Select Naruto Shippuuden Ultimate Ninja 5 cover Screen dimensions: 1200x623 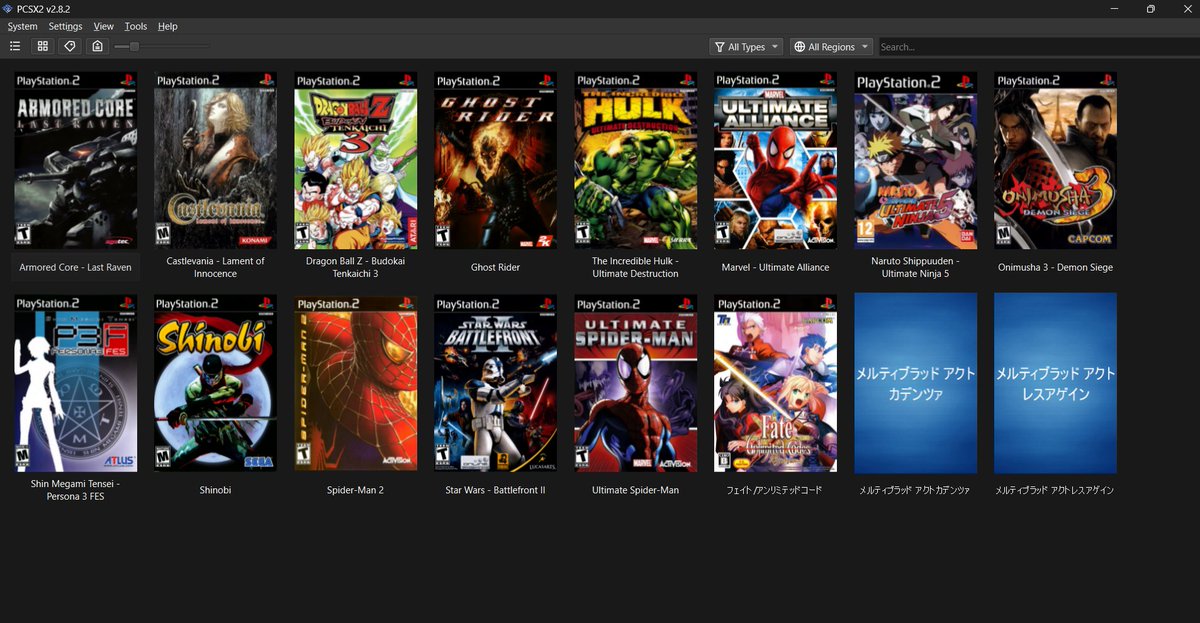click(915, 160)
